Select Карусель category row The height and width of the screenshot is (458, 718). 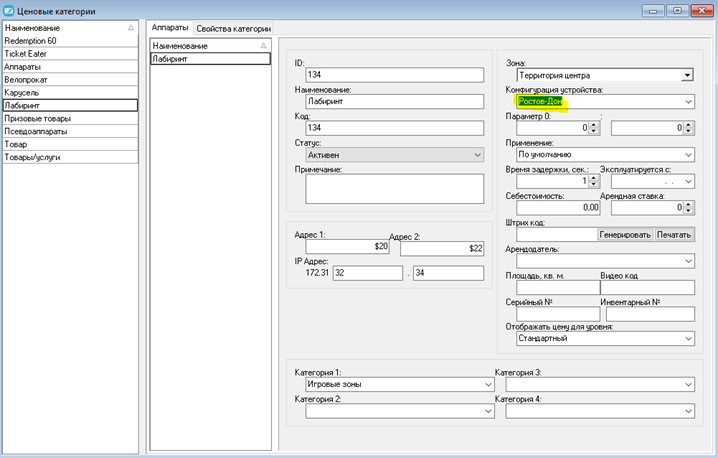pos(71,92)
